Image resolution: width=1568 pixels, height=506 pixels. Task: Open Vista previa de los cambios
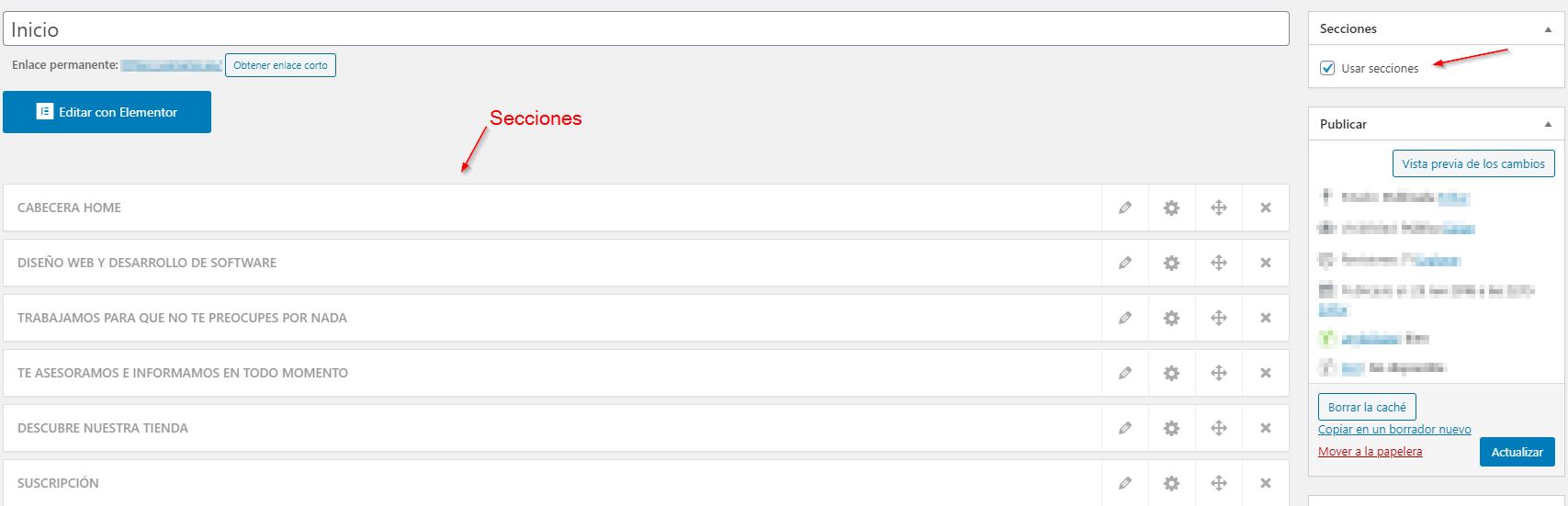(1472, 163)
